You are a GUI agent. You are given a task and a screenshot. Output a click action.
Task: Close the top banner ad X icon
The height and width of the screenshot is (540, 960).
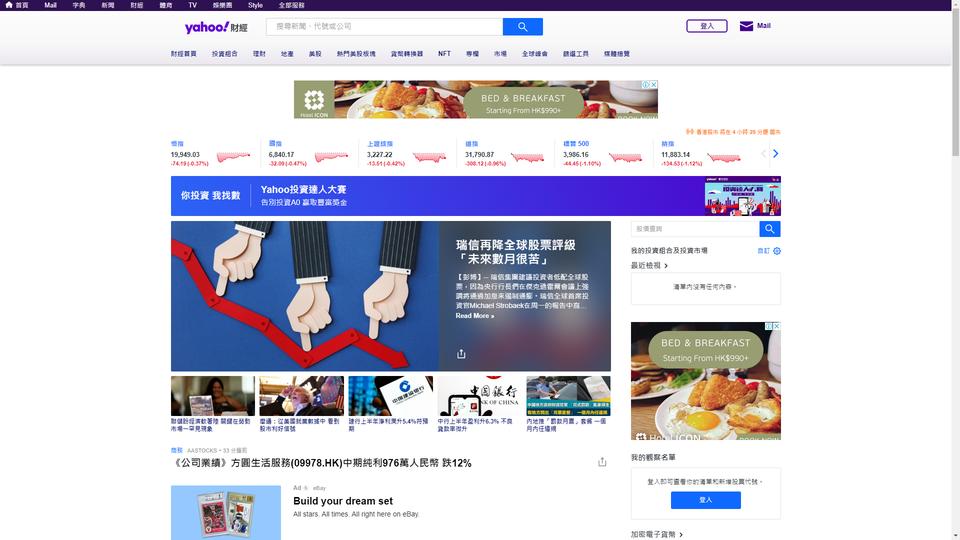tap(654, 84)
